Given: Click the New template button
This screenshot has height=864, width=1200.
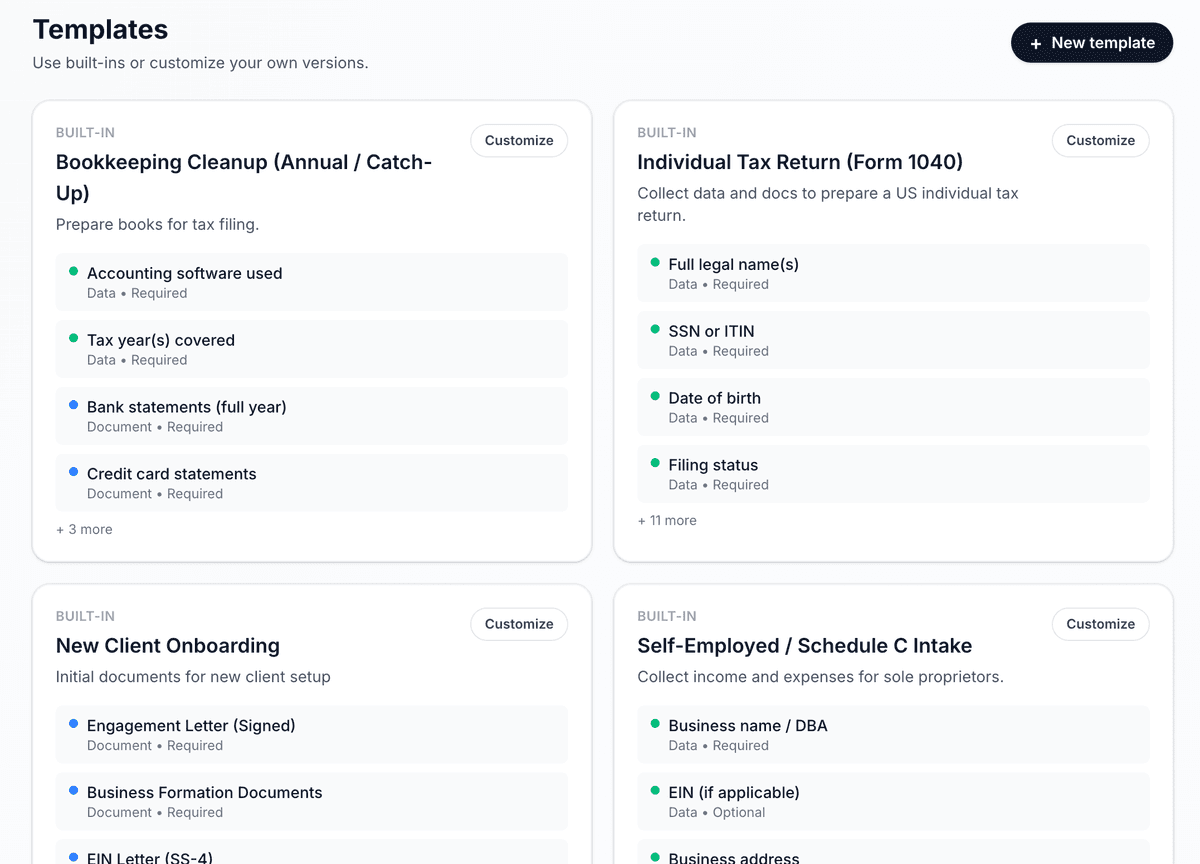Looking at the screenshot, I should coord(1091,43).
